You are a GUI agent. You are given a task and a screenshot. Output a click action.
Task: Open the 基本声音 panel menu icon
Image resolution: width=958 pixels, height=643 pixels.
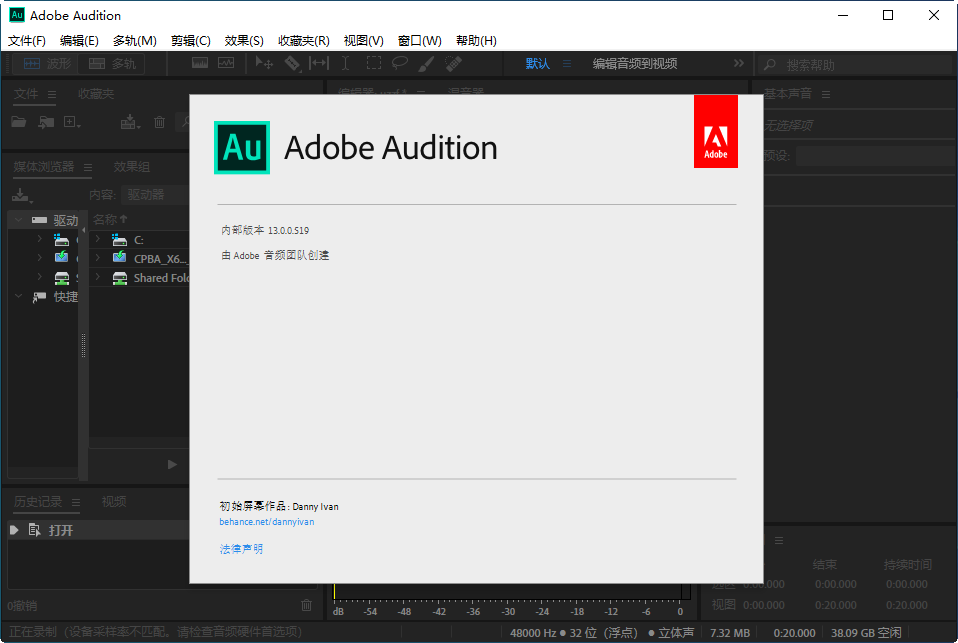click(x=826, y=94)
